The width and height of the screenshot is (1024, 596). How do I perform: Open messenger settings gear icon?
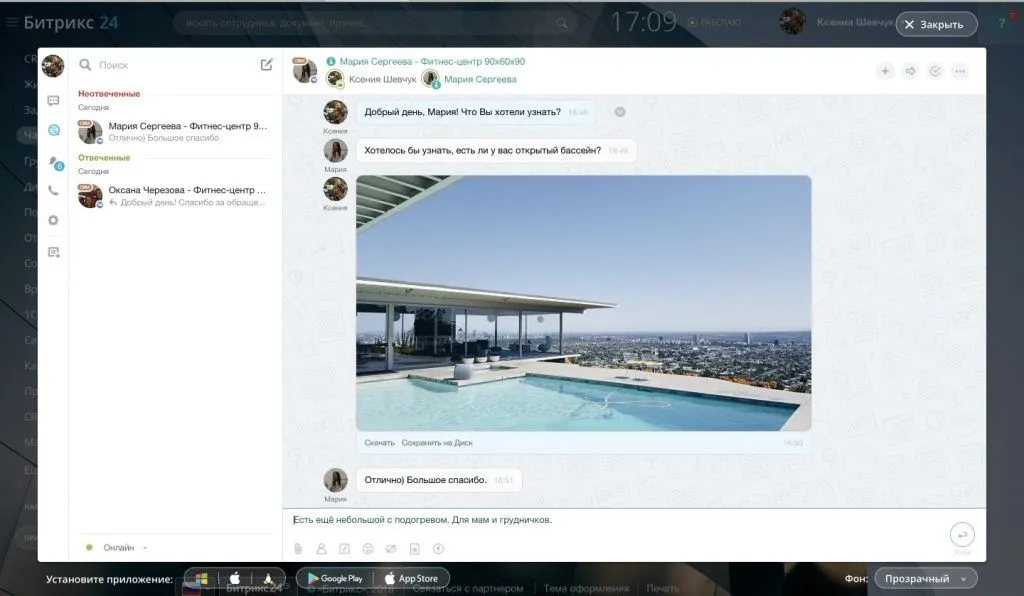point(53,220)
